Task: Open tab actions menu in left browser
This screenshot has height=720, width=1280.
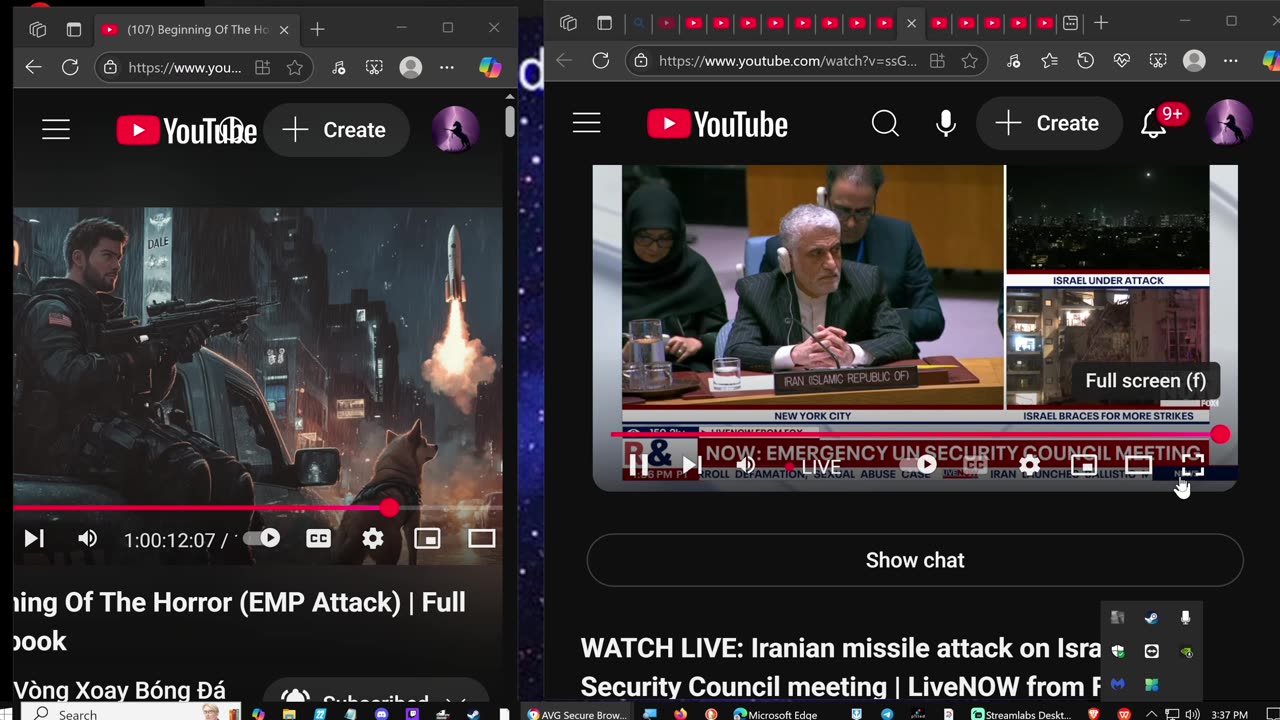Action: 74,29
